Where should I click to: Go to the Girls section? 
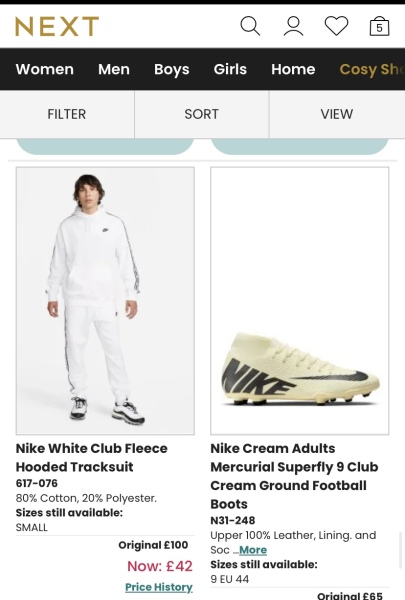(x=230, y=69)
